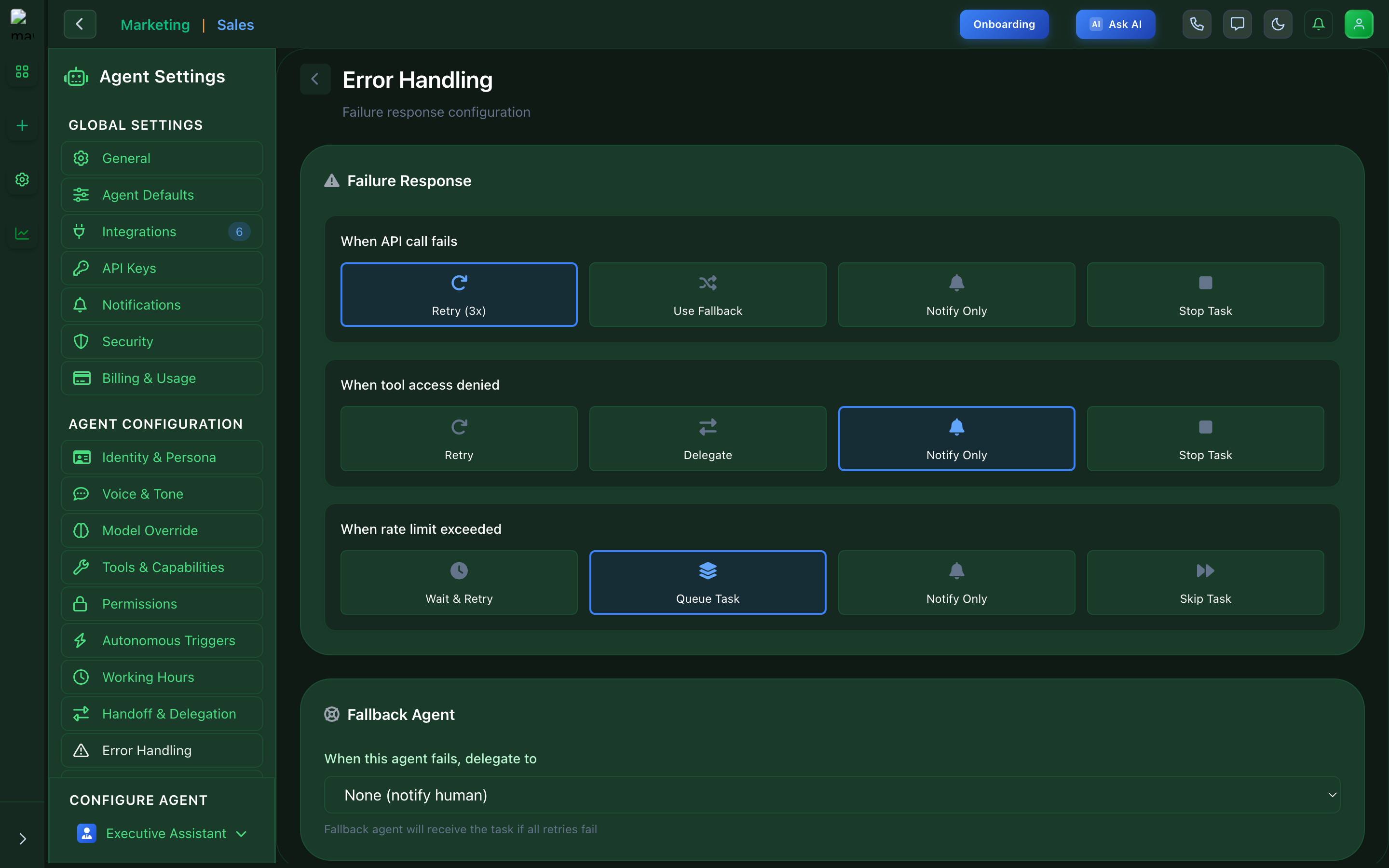Select Stop Task for tool access denied
The image size is (1389, 868).
pos(1205,439)
